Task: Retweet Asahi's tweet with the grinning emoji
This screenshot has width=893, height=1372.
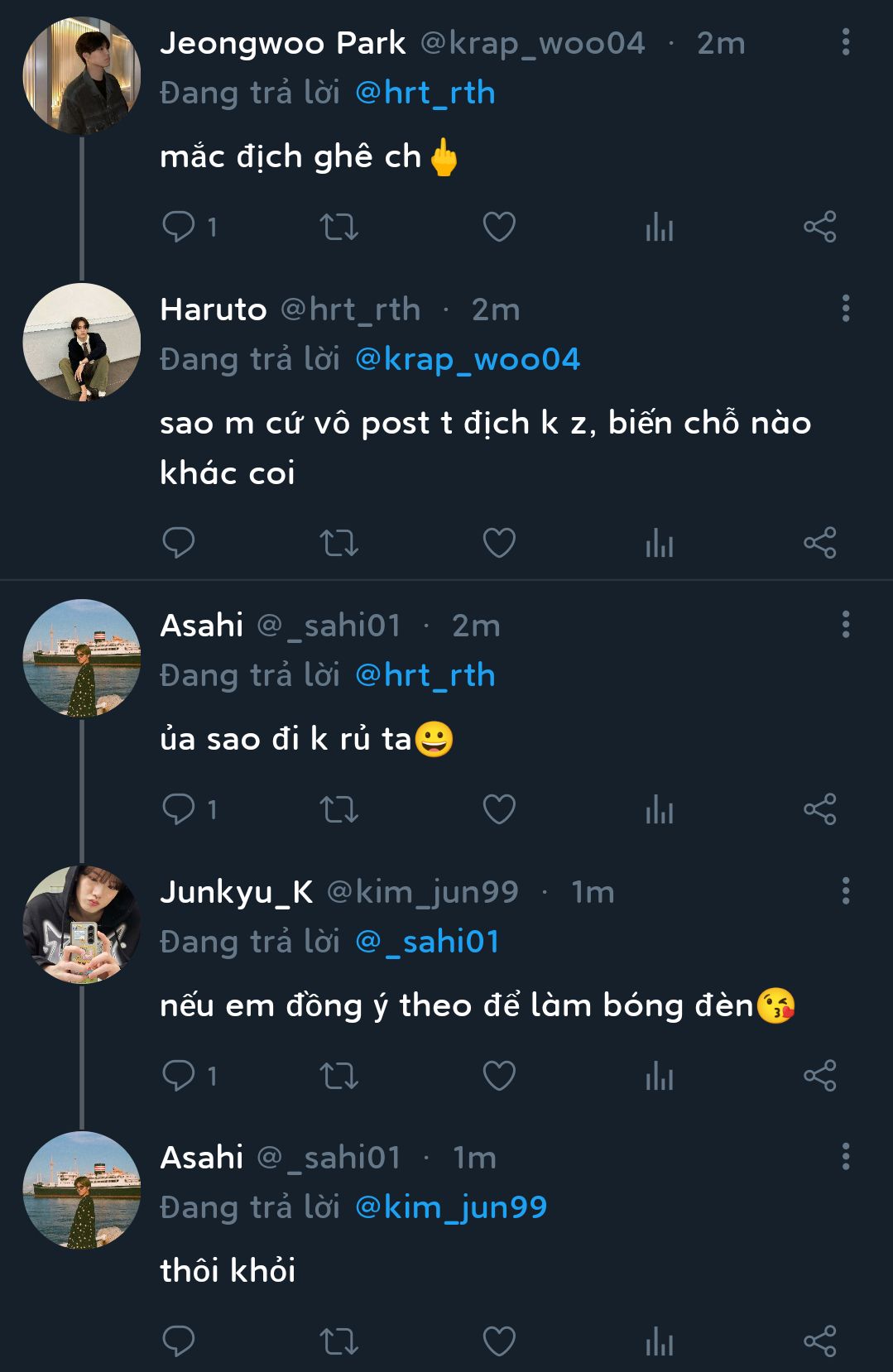Action: coord(338,808)
